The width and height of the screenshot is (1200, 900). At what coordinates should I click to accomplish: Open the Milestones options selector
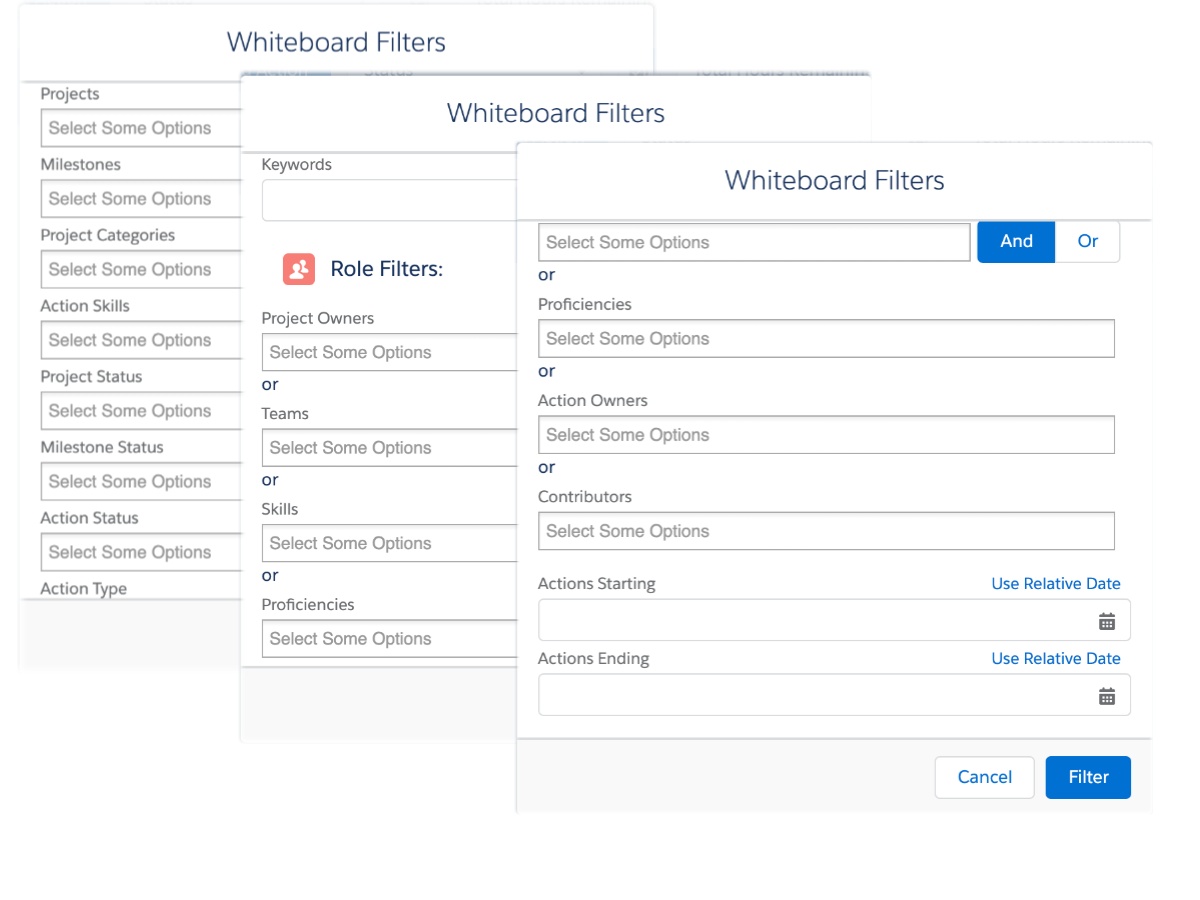pyautogui.click(x=140, y=198)
